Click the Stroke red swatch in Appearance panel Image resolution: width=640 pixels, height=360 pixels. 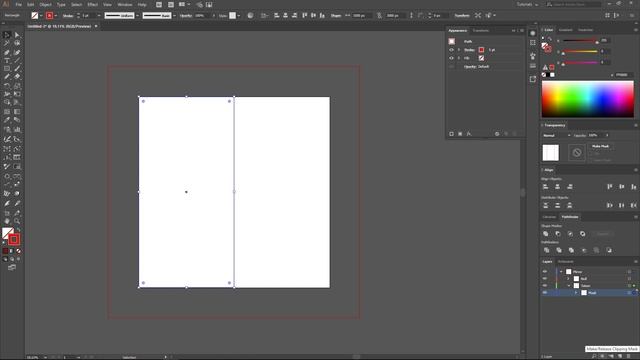tap(482, 50)
